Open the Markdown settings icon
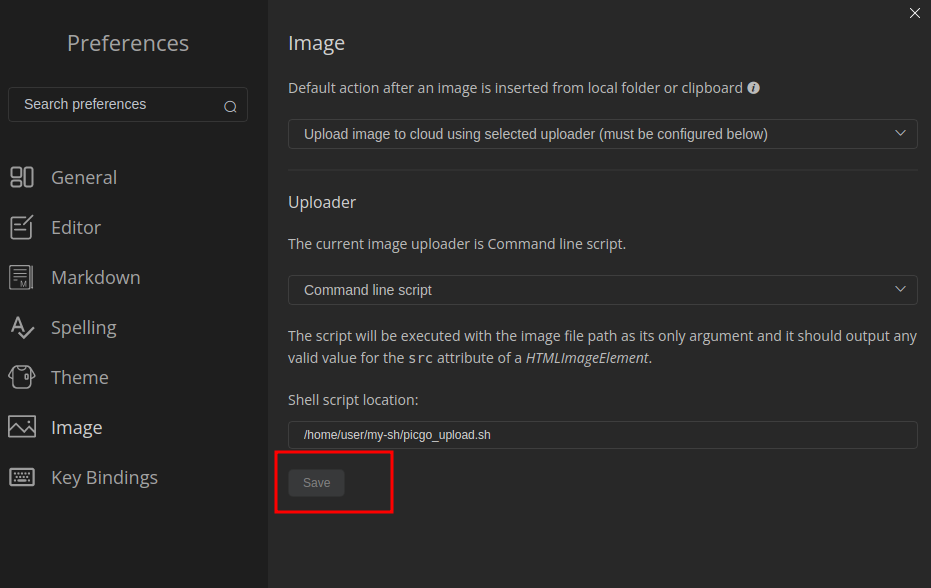The height and width of the screenshot is (588, 931). [22, 277]
